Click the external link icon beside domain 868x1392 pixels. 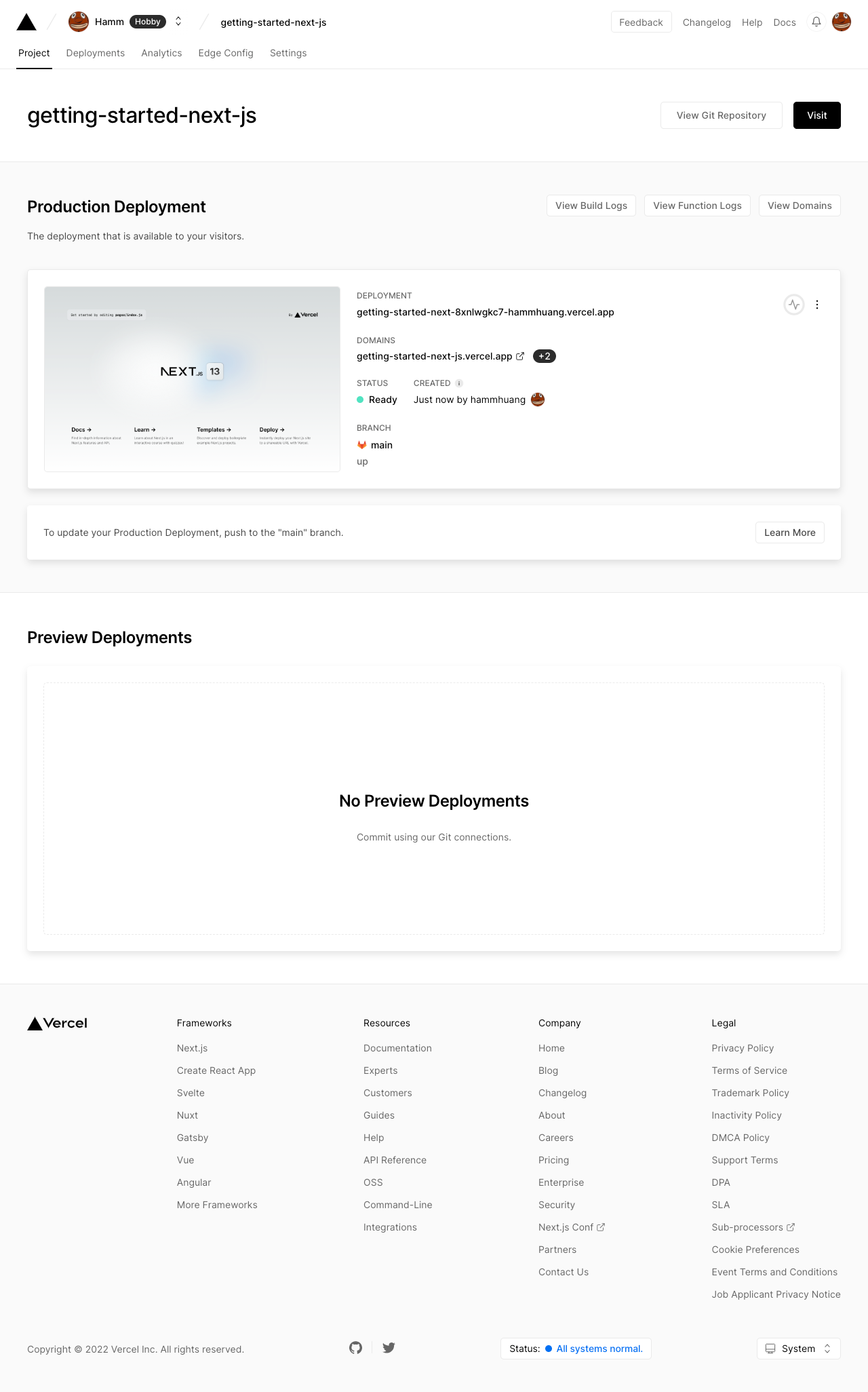[x=520, y=356]
